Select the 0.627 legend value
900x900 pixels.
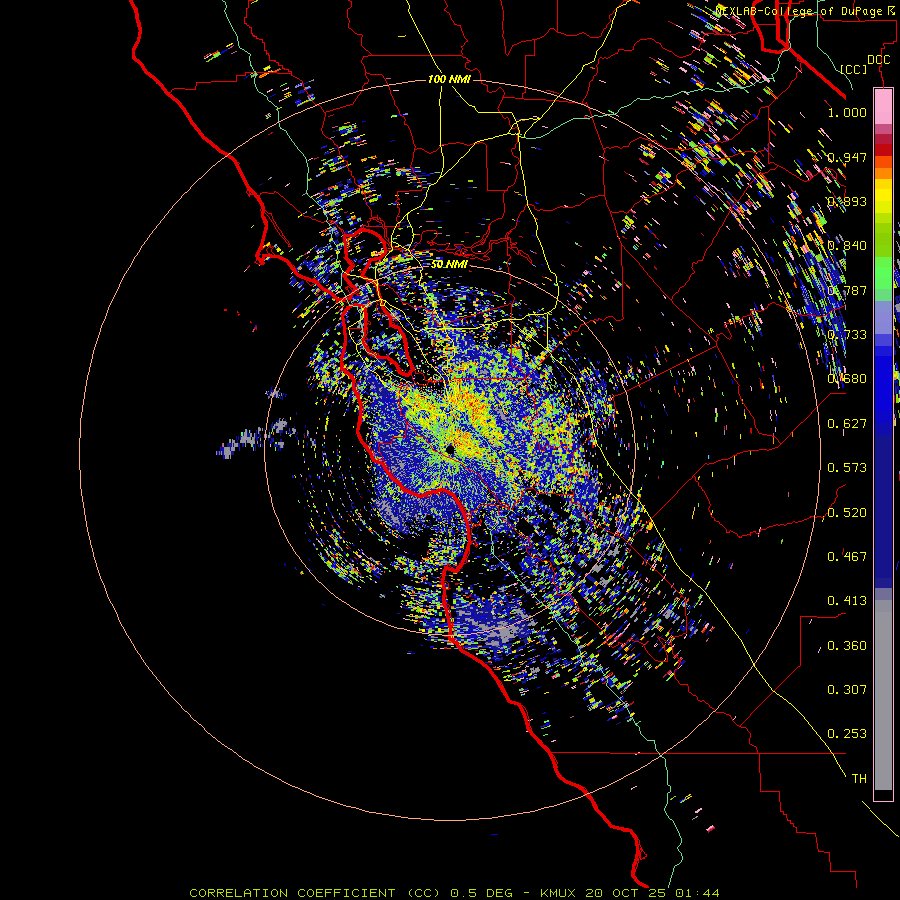847,424
